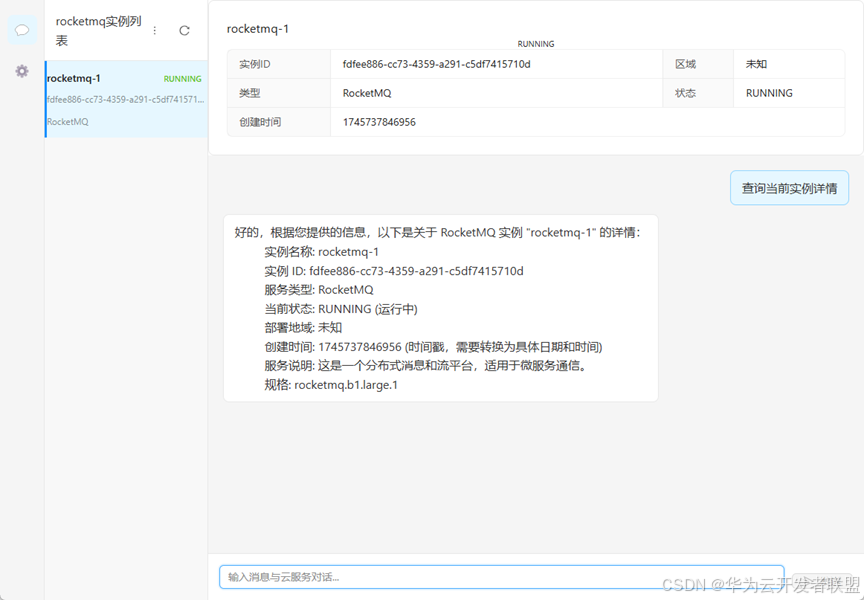
Task: Click the reply's opening line 好的，根据您提供的信息
Action: [438, 233]
